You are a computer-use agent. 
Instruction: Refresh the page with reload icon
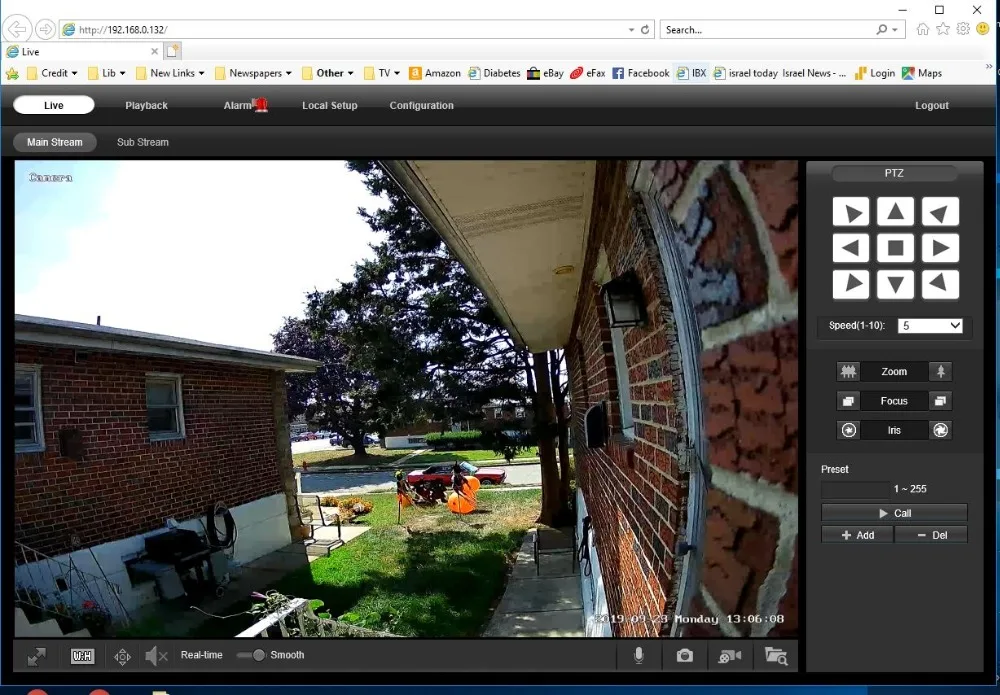645,29
